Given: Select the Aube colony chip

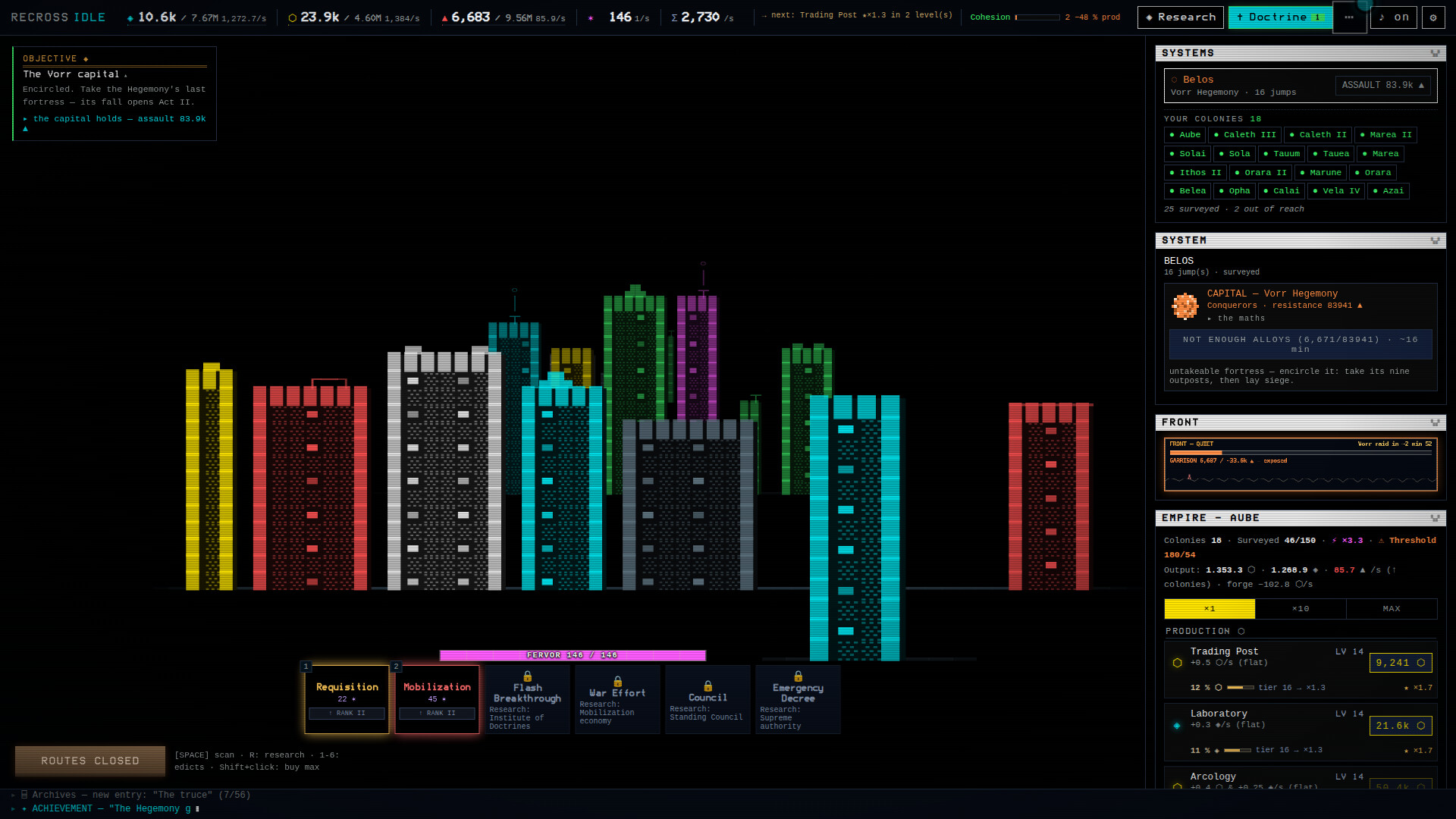Looking at the screenshot, I should (1185, 135).
